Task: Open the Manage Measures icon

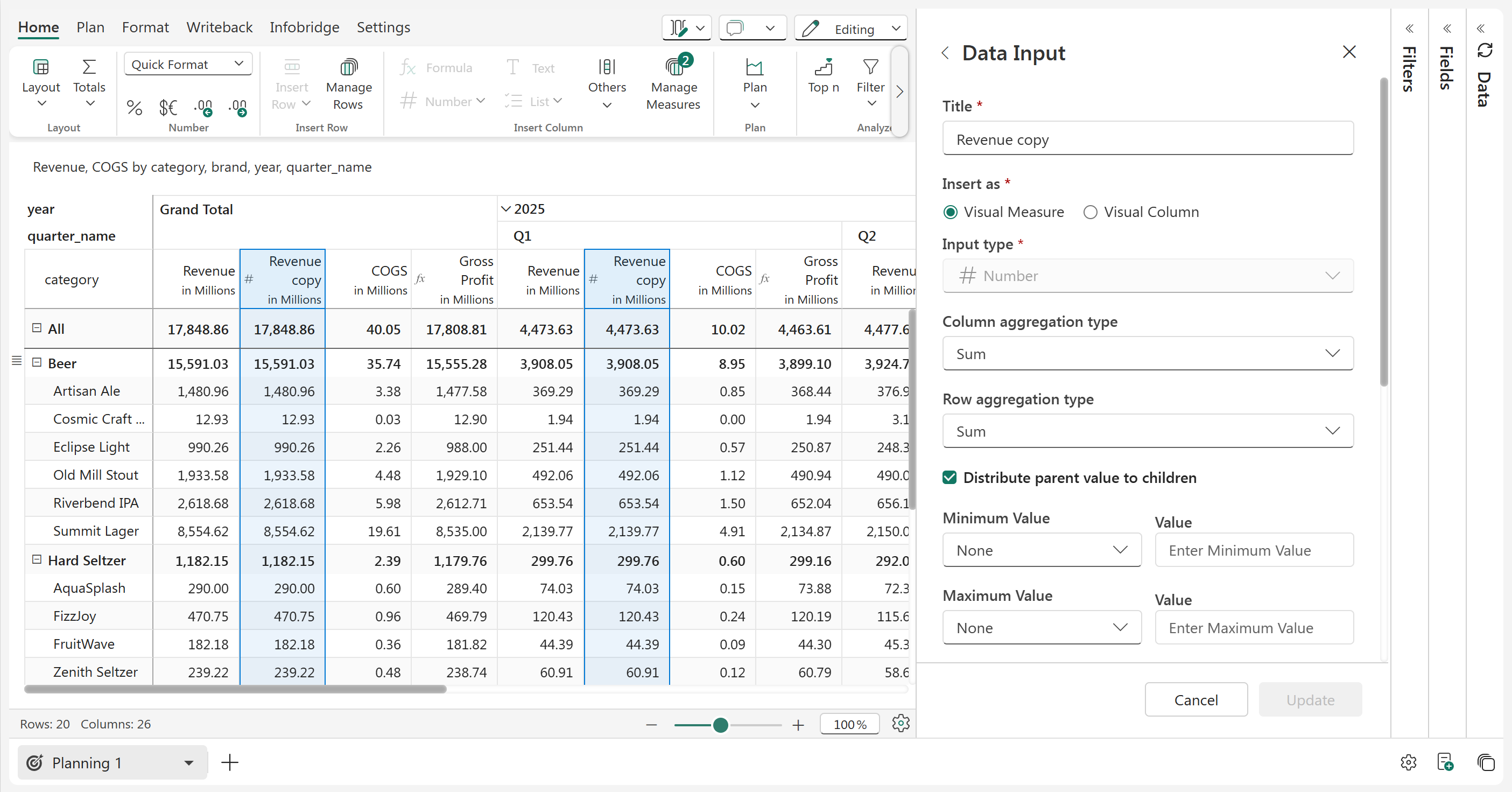Action: pyautogui.click(x=673, y=68)
